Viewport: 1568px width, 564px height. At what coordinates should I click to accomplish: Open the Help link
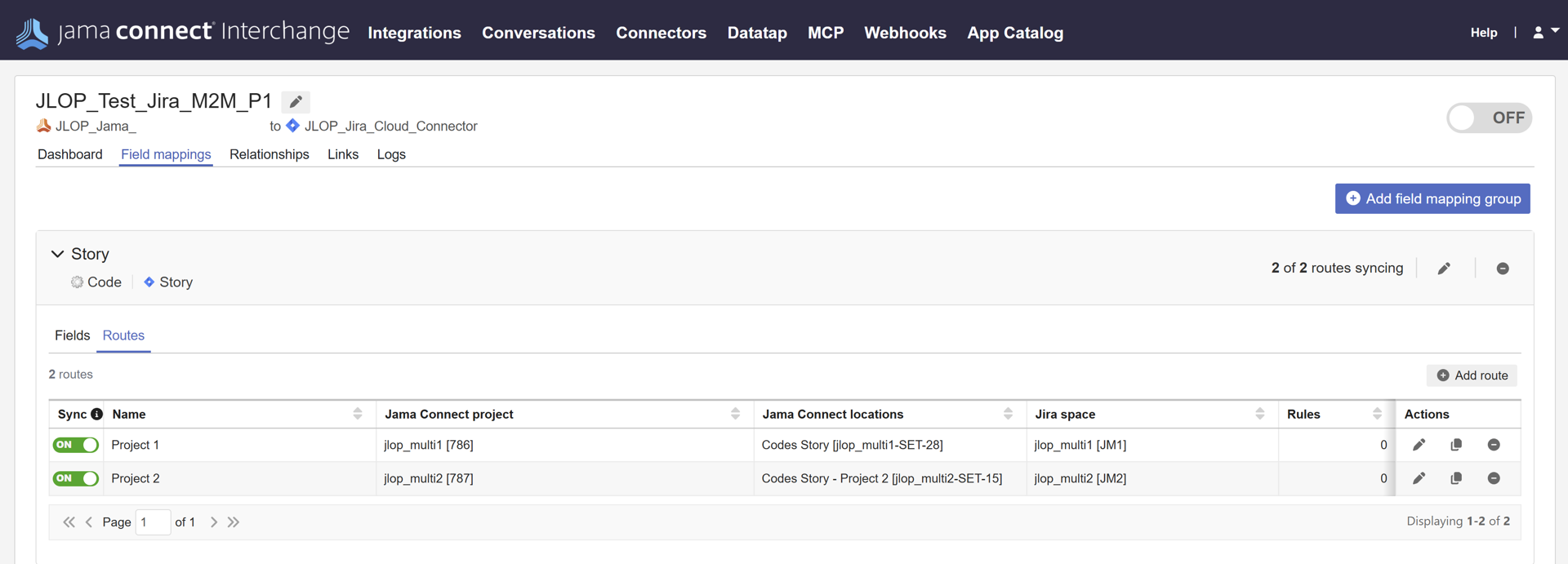point(1484,33)
